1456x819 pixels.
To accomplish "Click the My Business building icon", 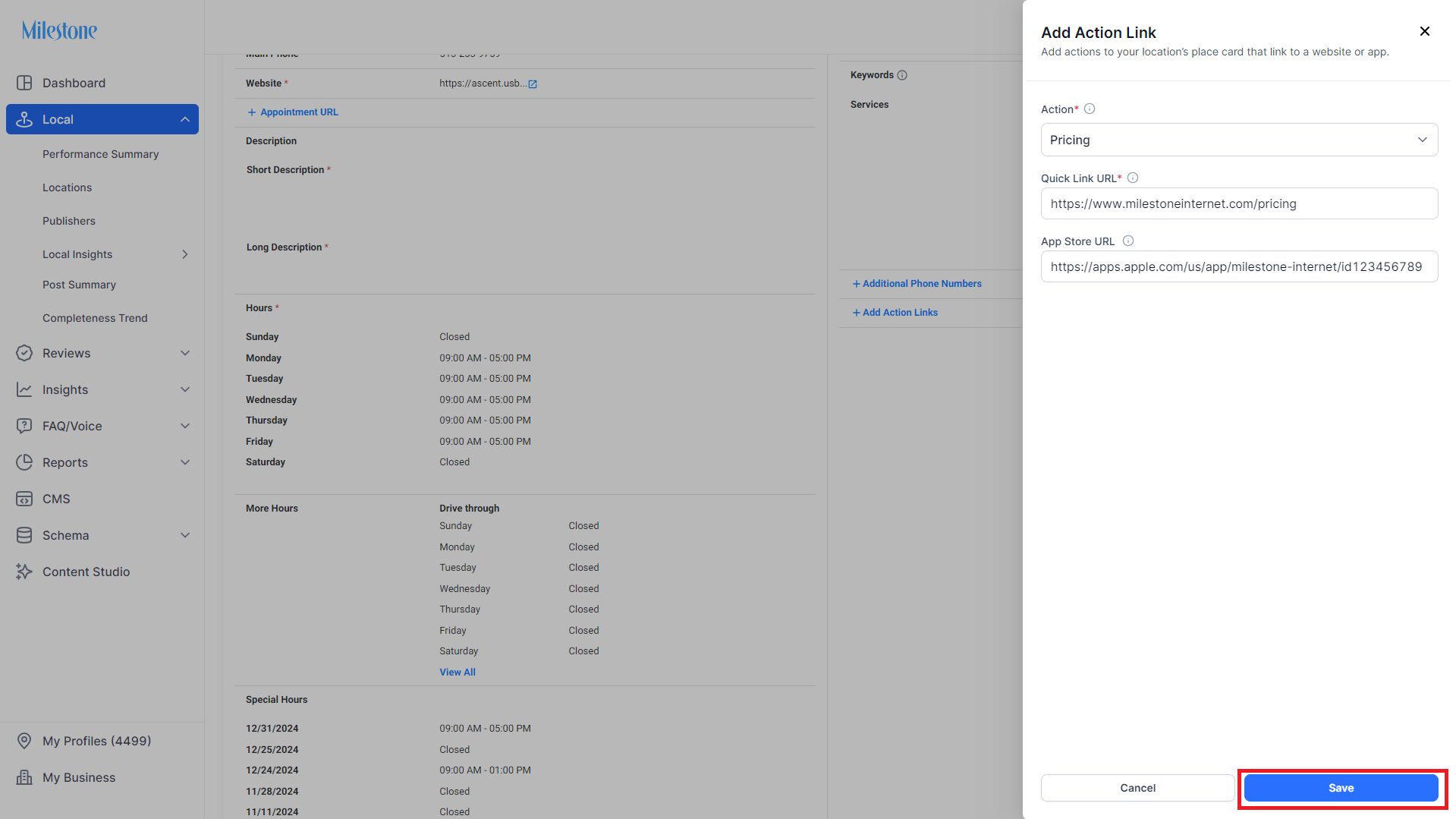I will [24, 777].
